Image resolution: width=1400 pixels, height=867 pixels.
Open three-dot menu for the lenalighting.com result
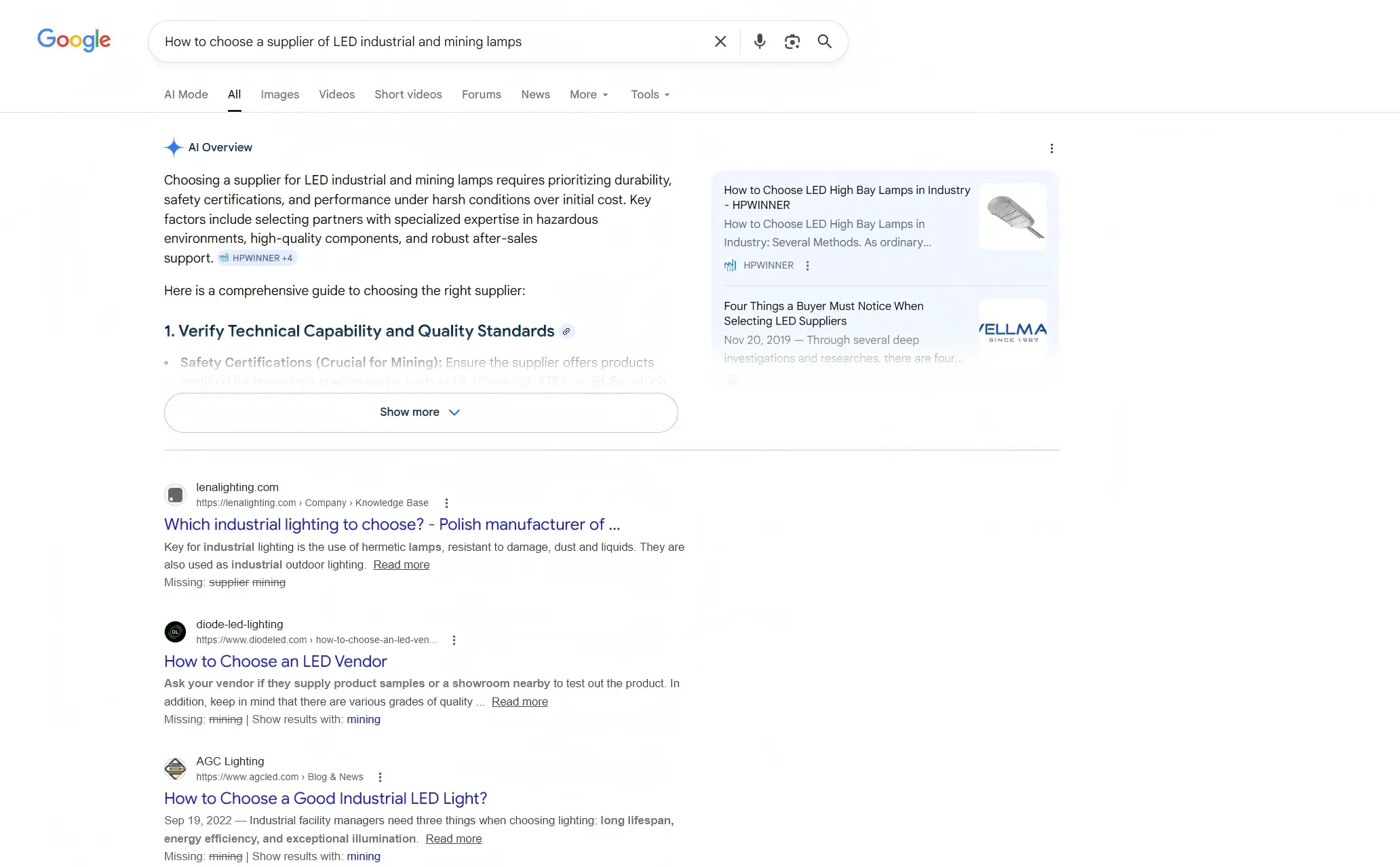446,503
